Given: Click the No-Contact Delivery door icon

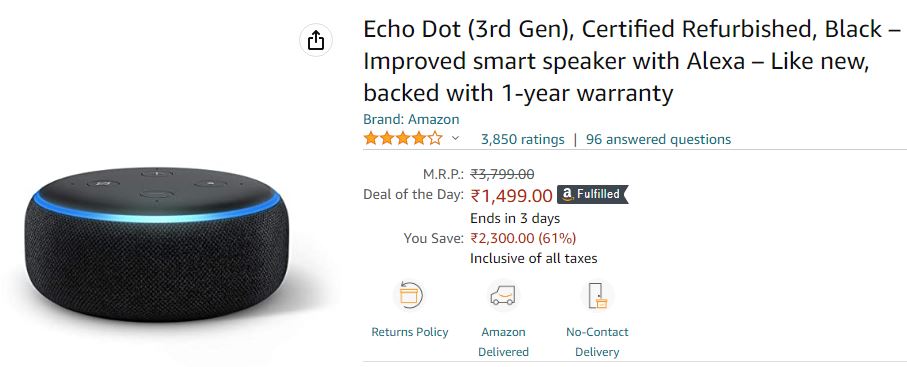Looking at the screenshot, I should (x=597, y=295).
